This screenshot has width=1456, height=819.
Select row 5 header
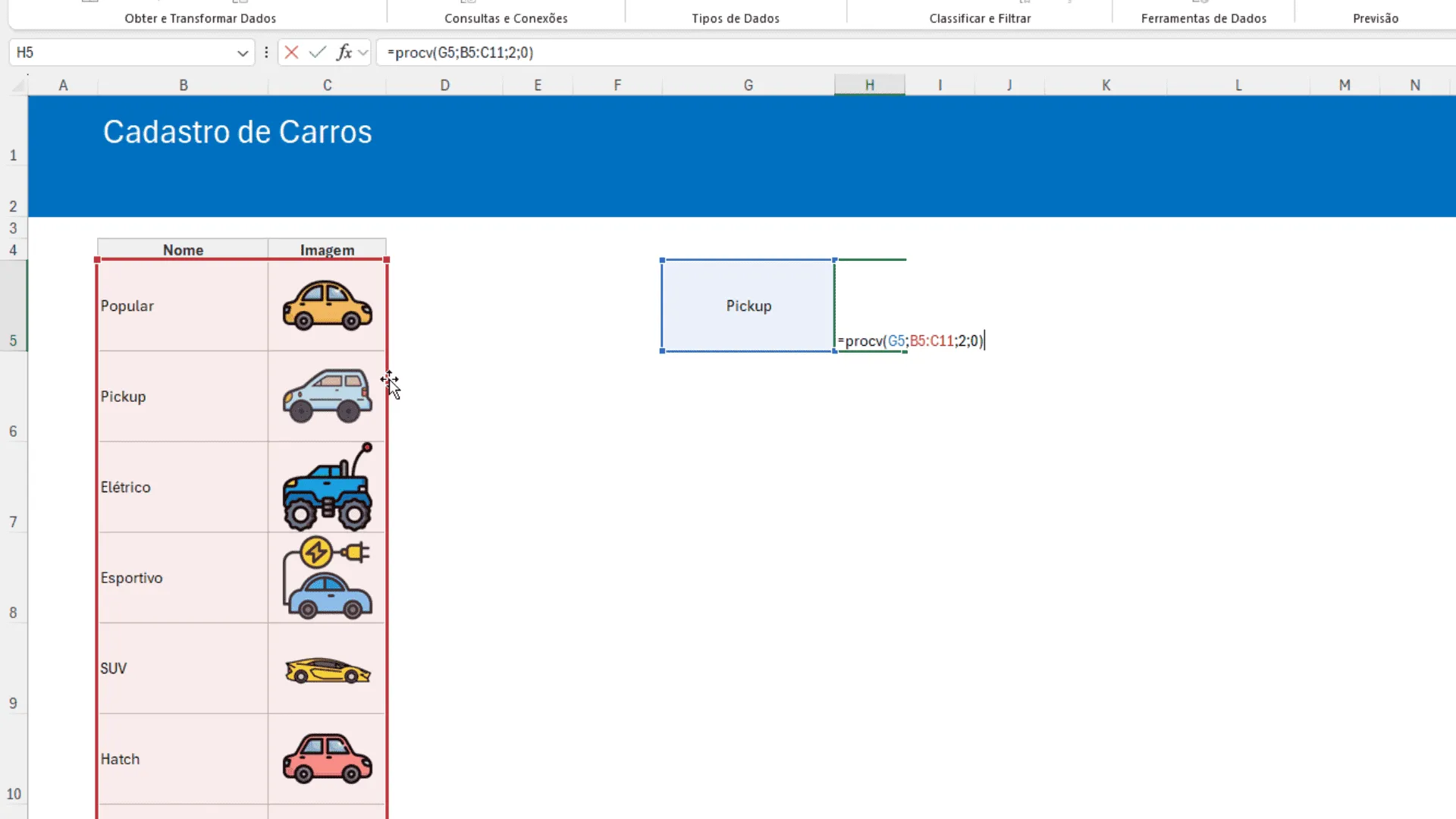14,306
